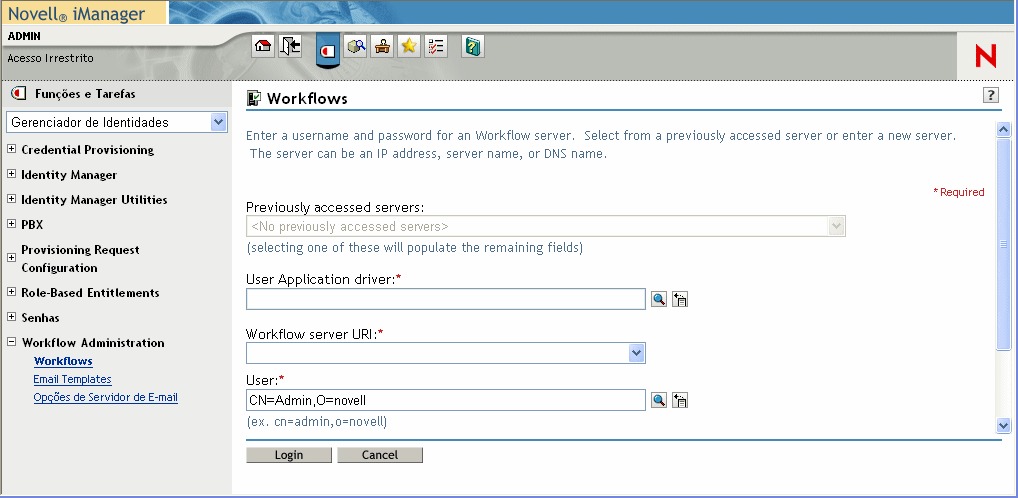Expand the Identity Manager role

pyautogui.click(x=11, y=174)
